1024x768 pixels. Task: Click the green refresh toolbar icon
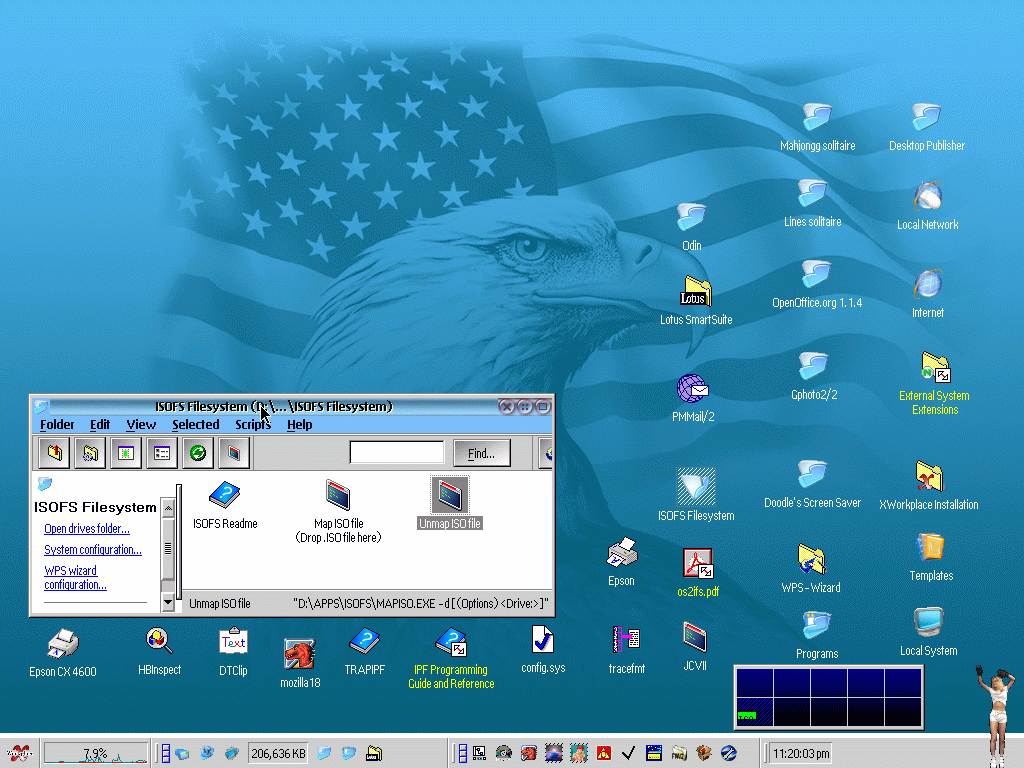point(198,453)
